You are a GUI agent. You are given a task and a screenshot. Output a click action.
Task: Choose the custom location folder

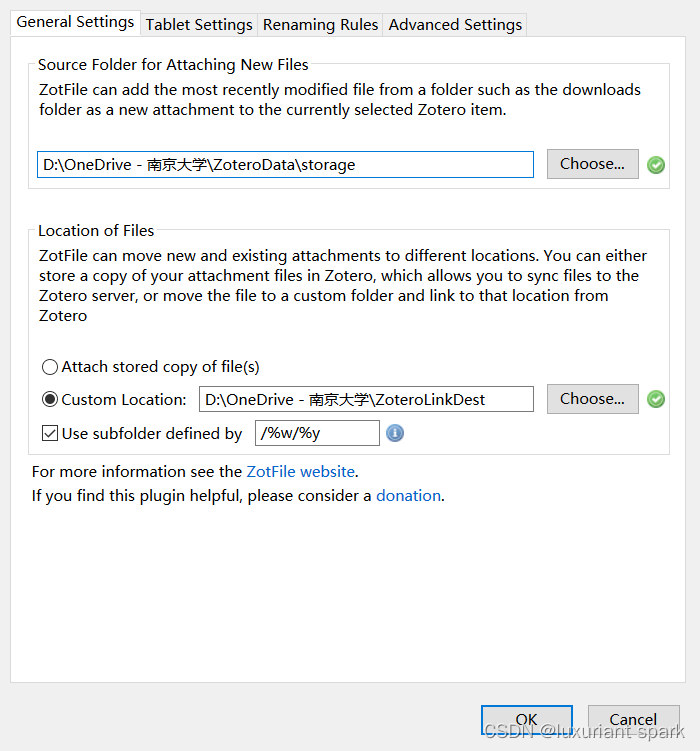coord(592,398)
